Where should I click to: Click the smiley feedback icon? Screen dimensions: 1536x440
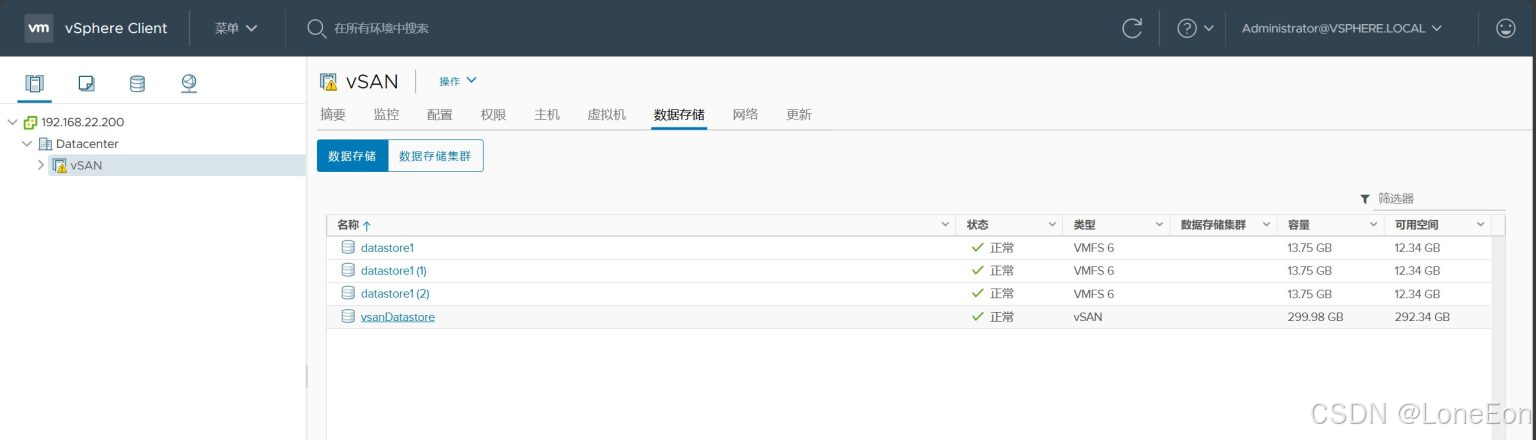tap(1505, 28)
